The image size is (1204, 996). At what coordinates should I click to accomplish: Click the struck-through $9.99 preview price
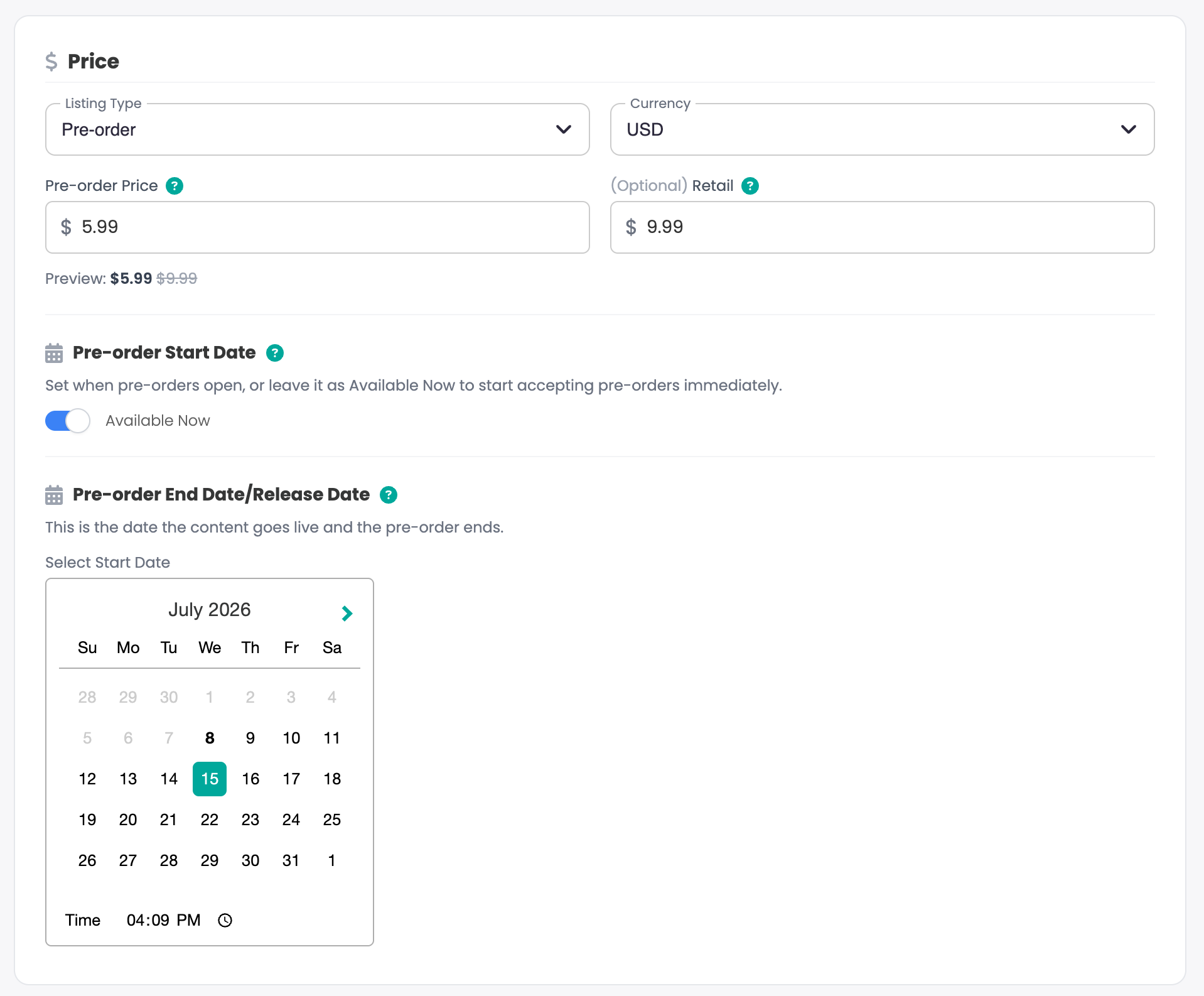pyautogui.click(x=177, y=278)
